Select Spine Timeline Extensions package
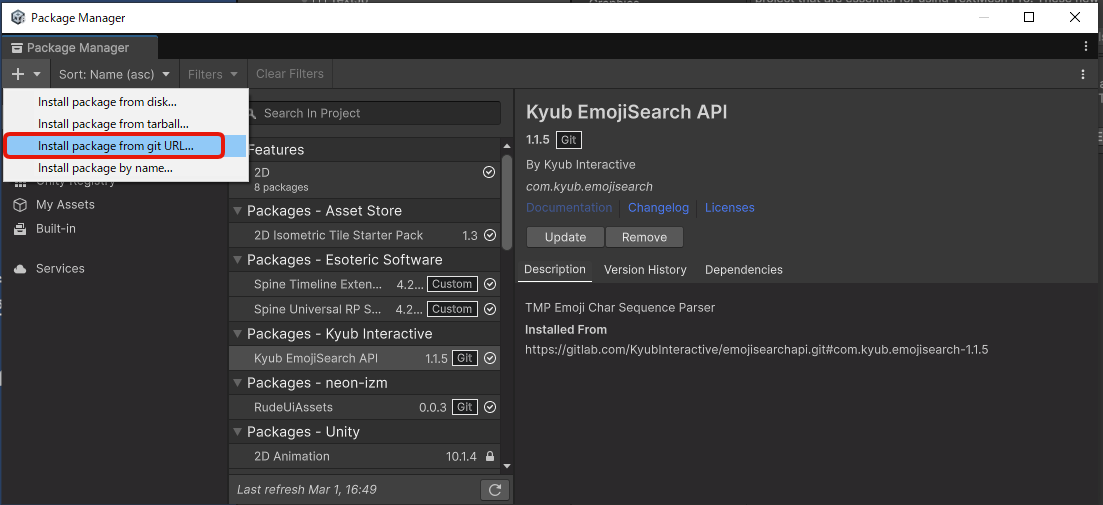Image resolution: width=1103 pixels, height=505 pixels. 365,285
